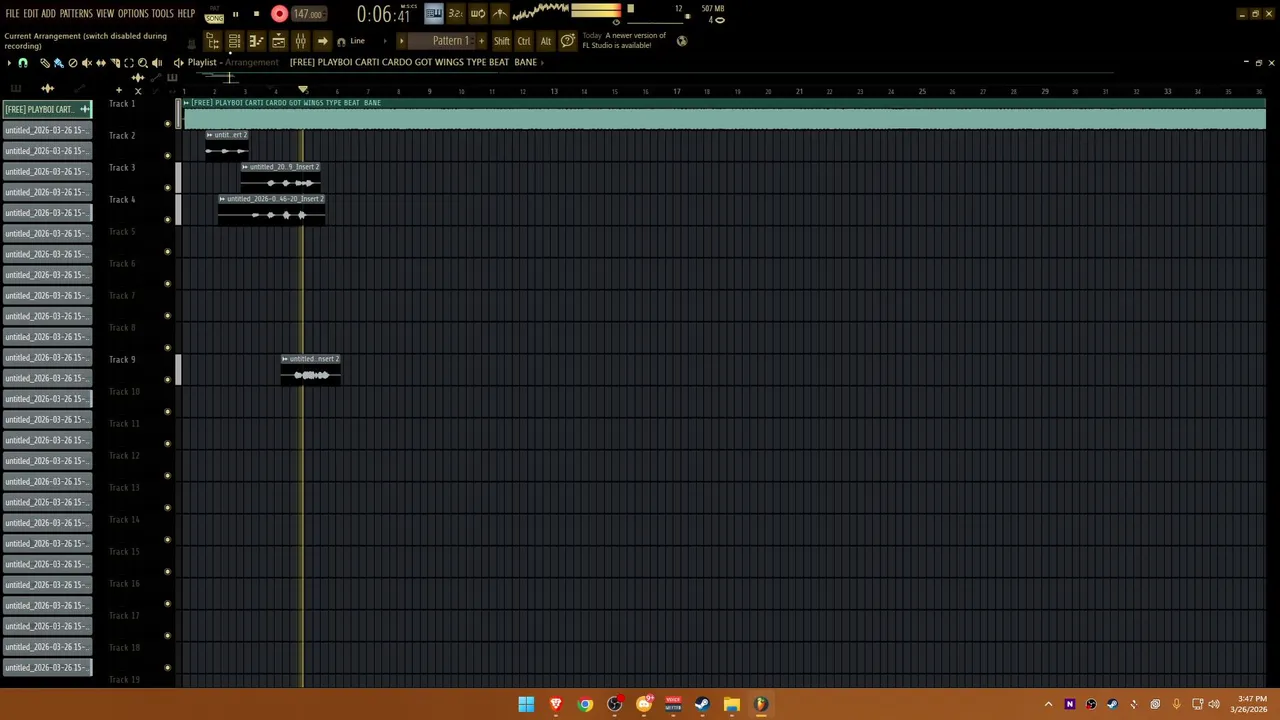This screenshot has height=720, width=1280.
Task: Select the playlist Slip tool
Action: tap(100, 63)
